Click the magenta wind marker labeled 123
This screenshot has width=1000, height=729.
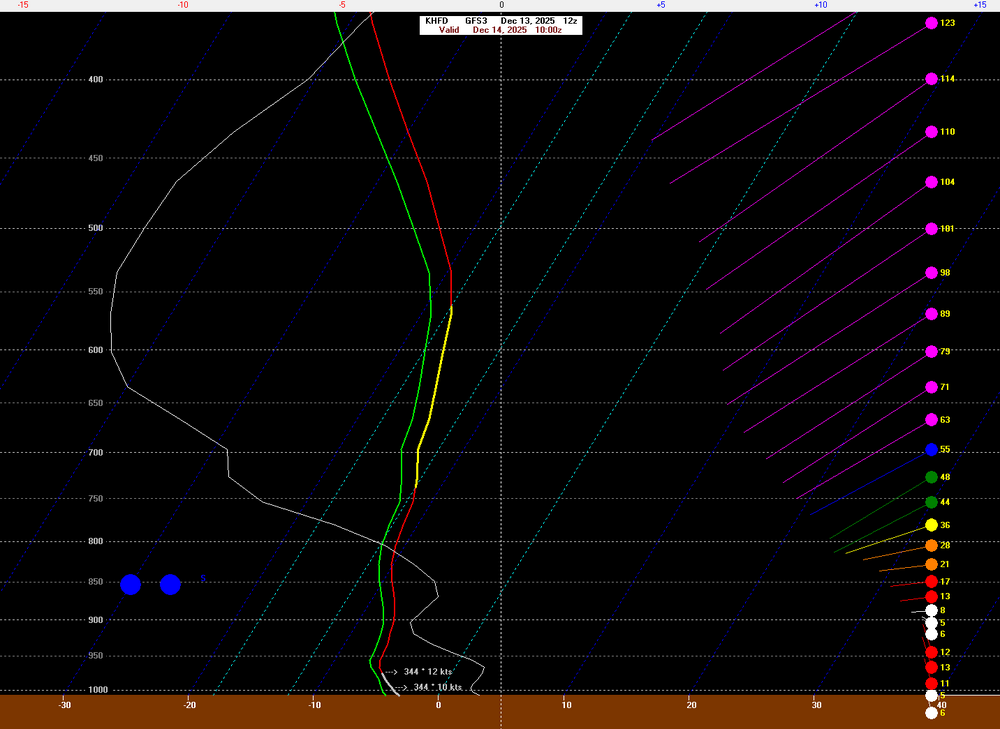point(931,23)
